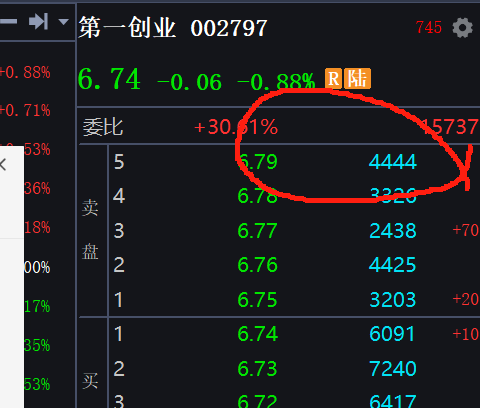Select sell level 5 price 6.79

coord(257,162)
